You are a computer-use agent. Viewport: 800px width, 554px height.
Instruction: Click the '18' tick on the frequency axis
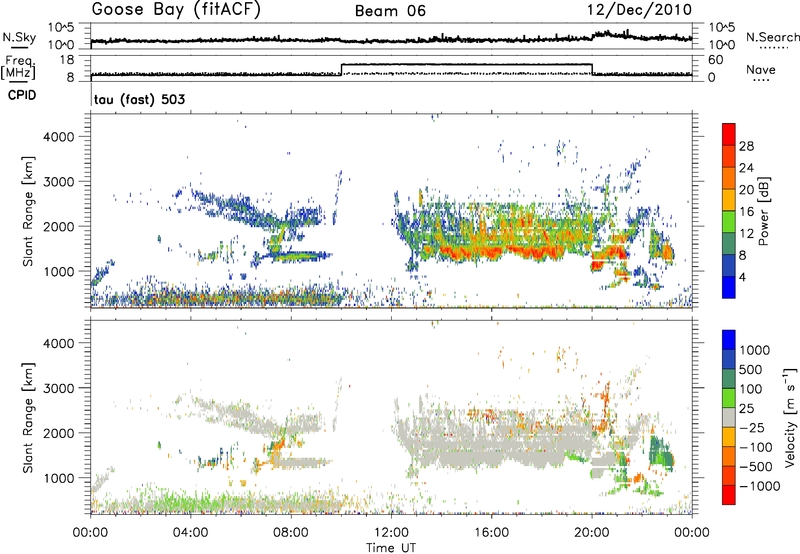tap(67, 60)
